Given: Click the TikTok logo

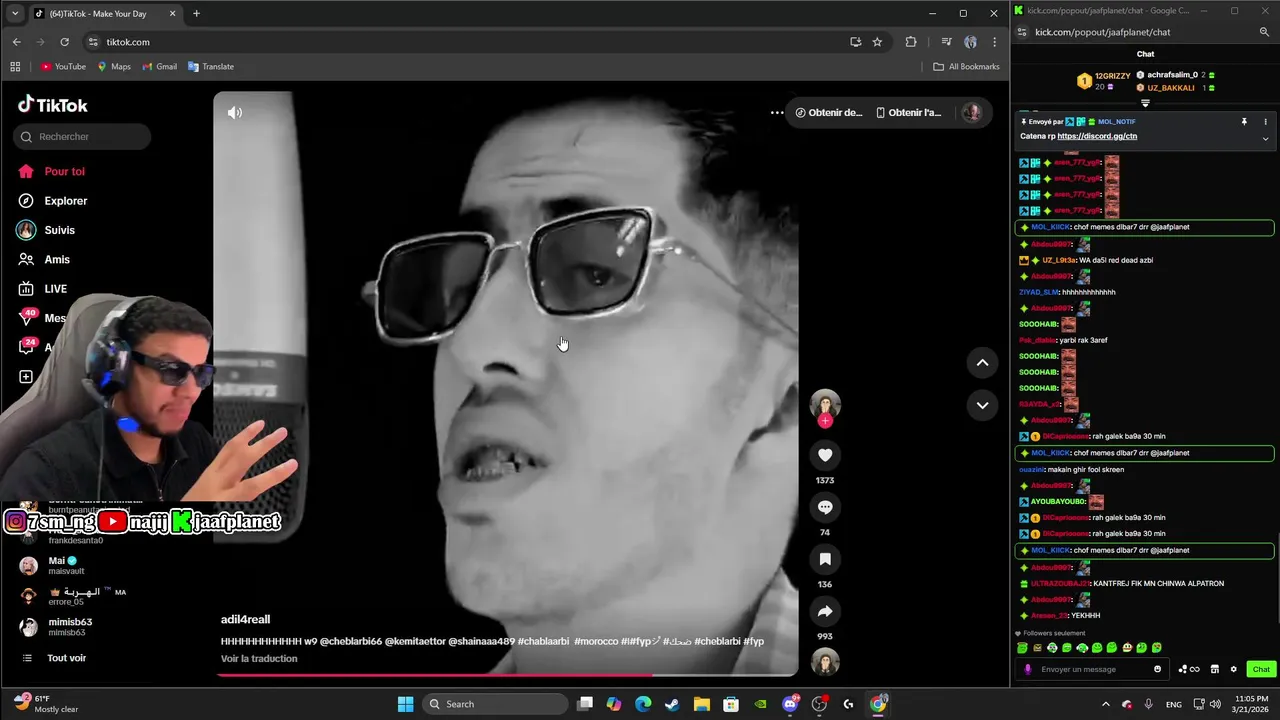Looking at the screenshot, I should point(53,105).
